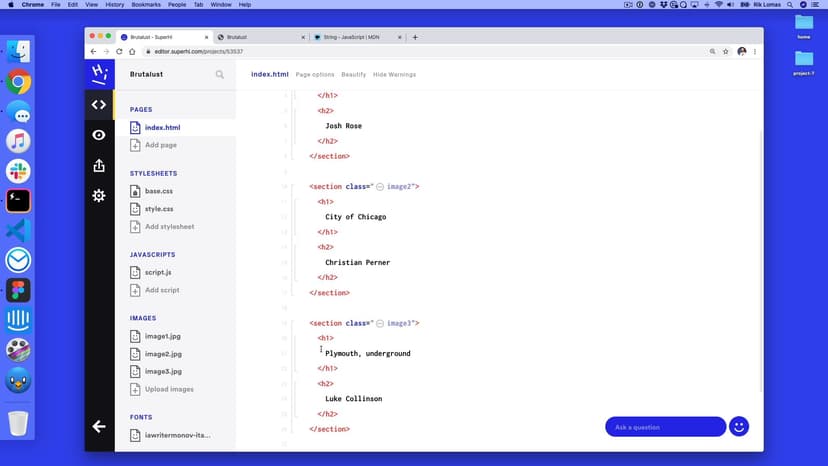Click the Ask a question input field

tap(665, 427)
